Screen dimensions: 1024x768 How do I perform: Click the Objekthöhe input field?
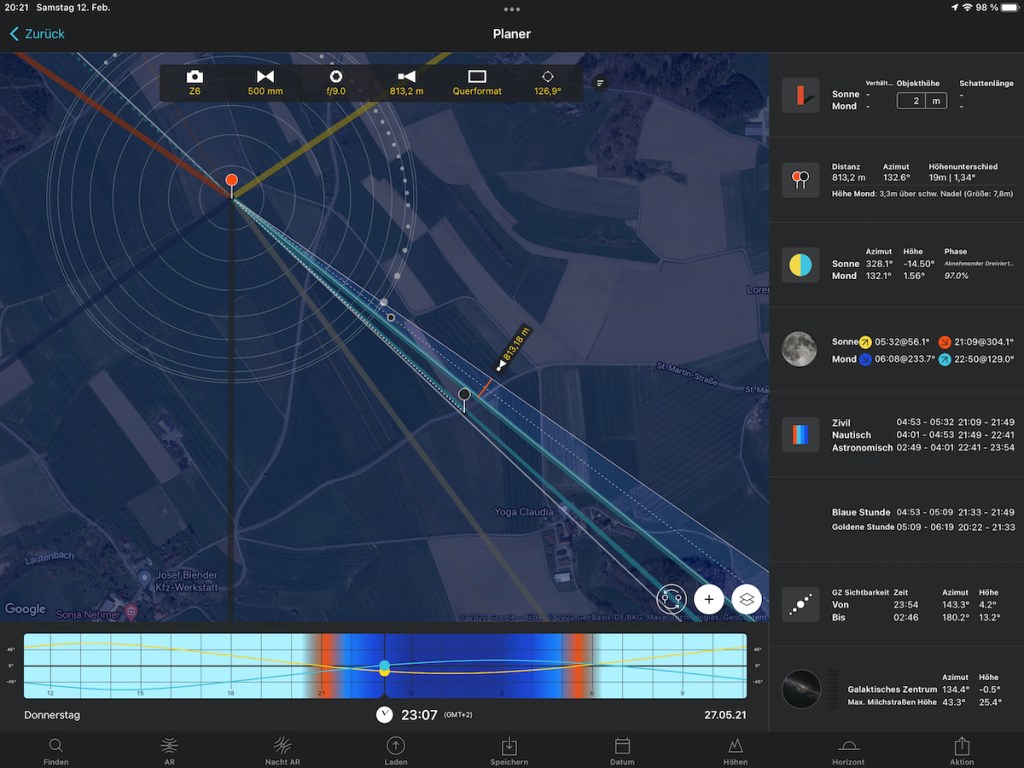point(921,100)
